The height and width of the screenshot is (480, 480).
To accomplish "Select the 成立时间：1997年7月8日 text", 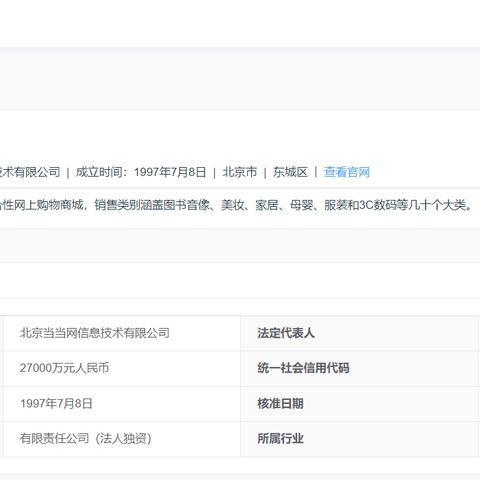I will point(141,172).
